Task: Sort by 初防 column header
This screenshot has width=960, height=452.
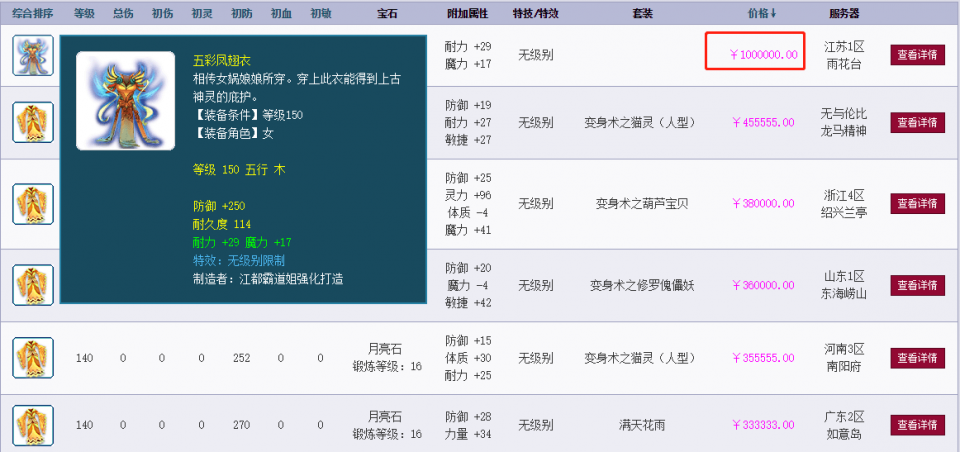Action: coord(242,13)
